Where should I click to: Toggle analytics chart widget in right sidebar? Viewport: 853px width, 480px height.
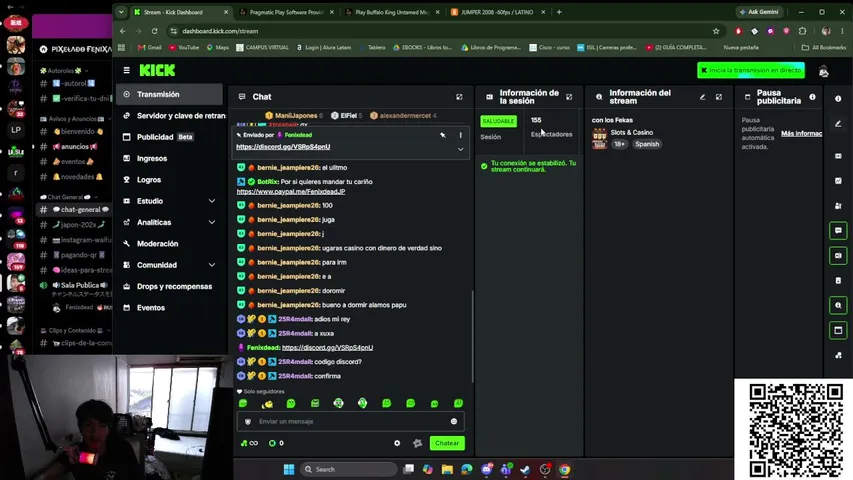click(838, 181)
